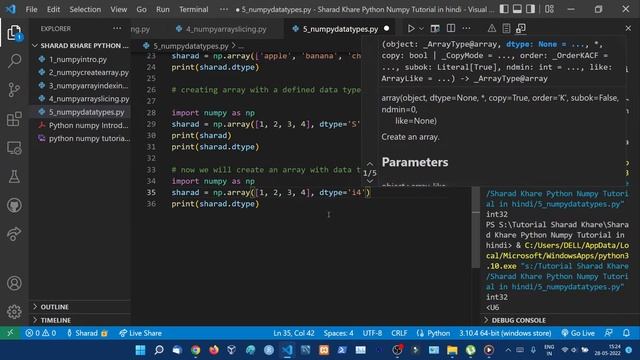Viewport: 640px width, 360px height.
Task: Open Google Chrome from taskbar
Action: 196,350
